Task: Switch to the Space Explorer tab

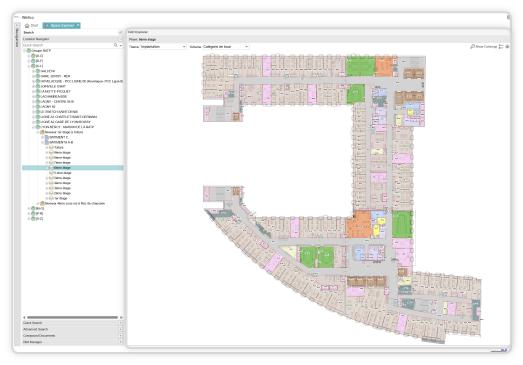Action: tap(61, 26)
